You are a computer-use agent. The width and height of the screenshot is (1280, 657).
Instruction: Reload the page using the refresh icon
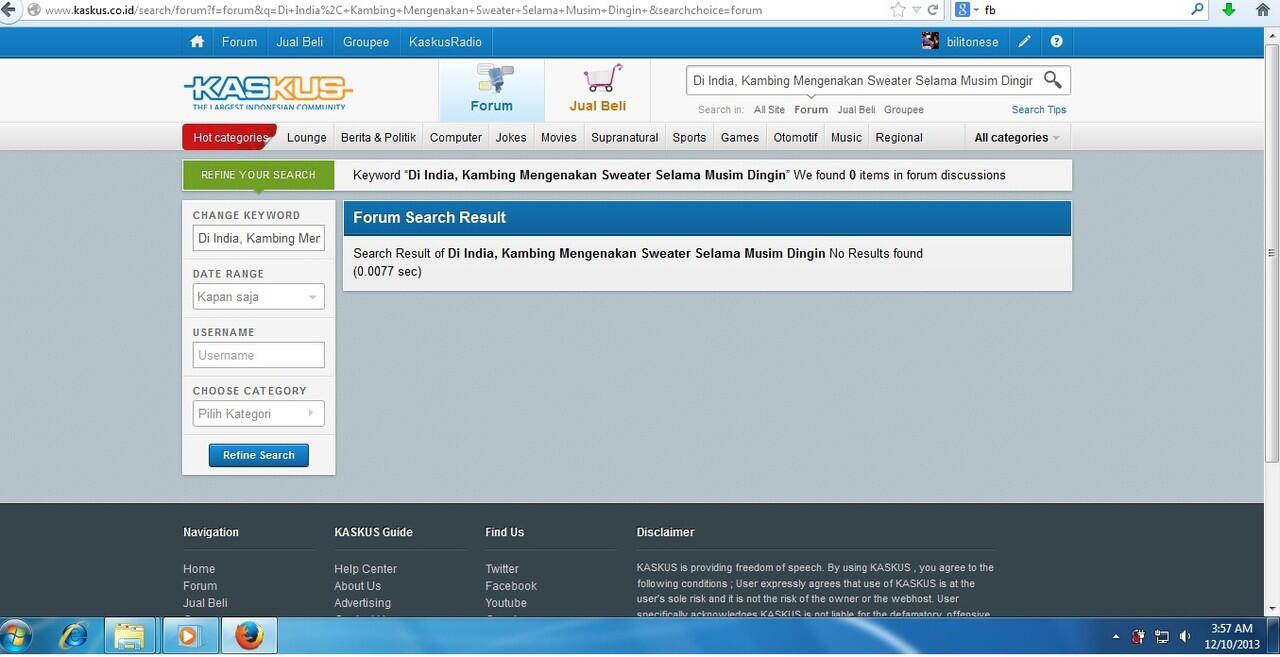pyautogui.click(x=933, y=10)
